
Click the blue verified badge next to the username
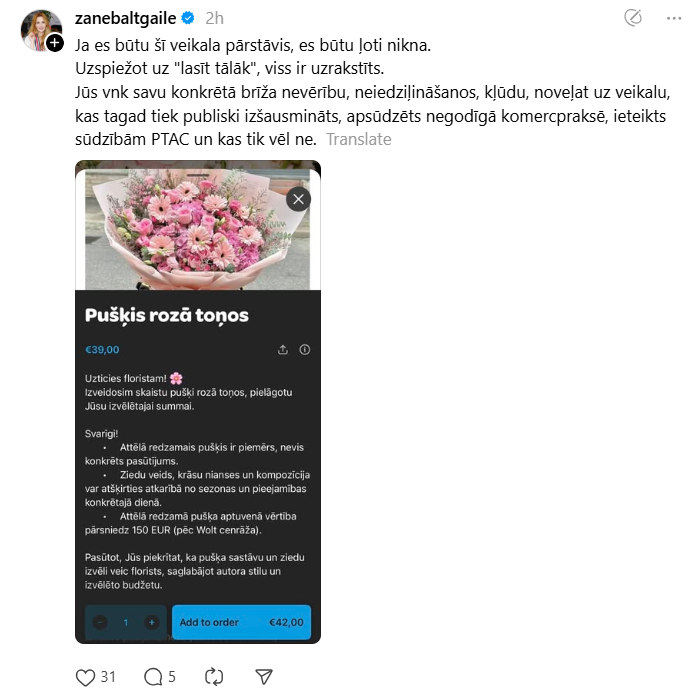click(x=188, y=18)
